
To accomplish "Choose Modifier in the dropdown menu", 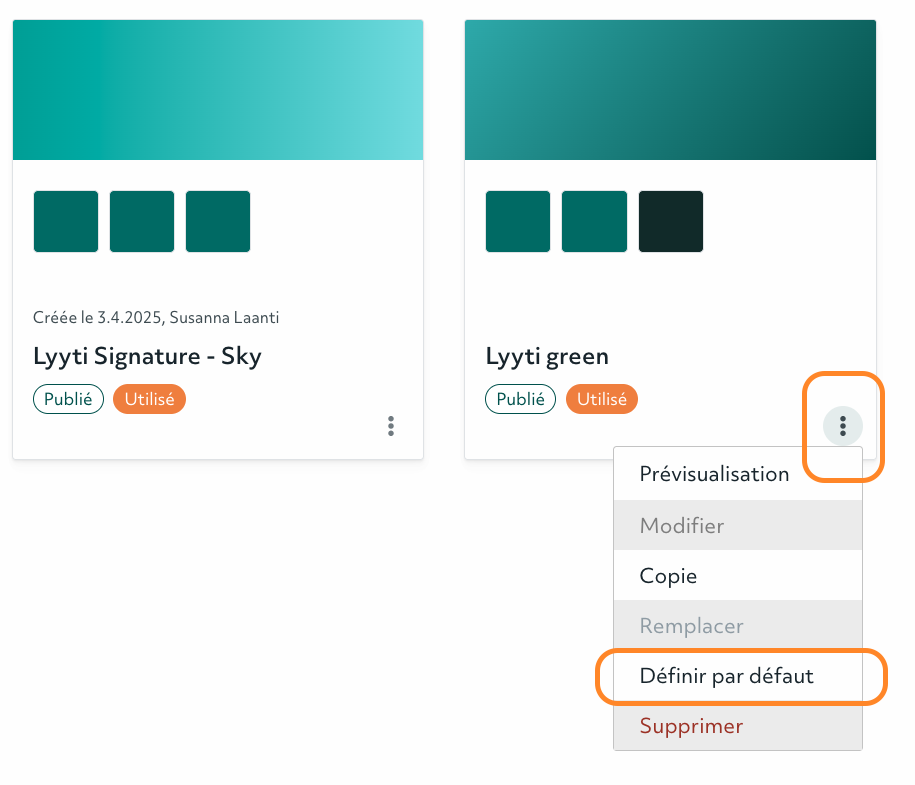I will point(682,525).
